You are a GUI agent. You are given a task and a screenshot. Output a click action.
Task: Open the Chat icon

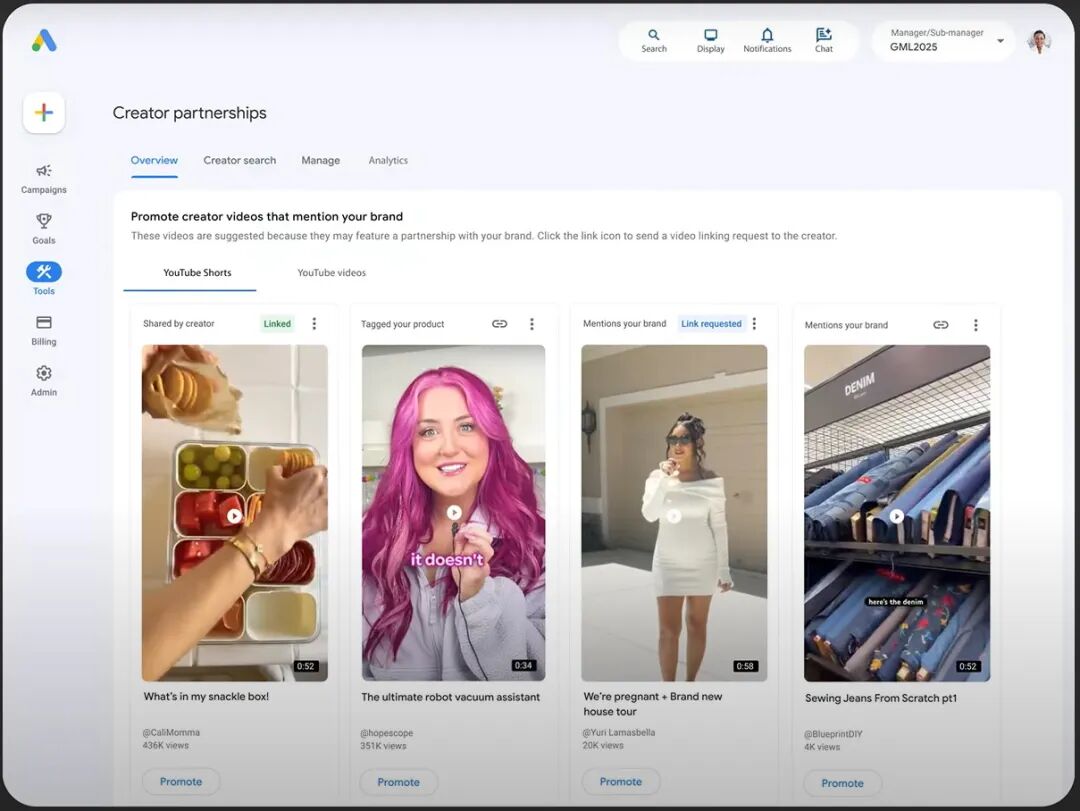tap(824, 41)
